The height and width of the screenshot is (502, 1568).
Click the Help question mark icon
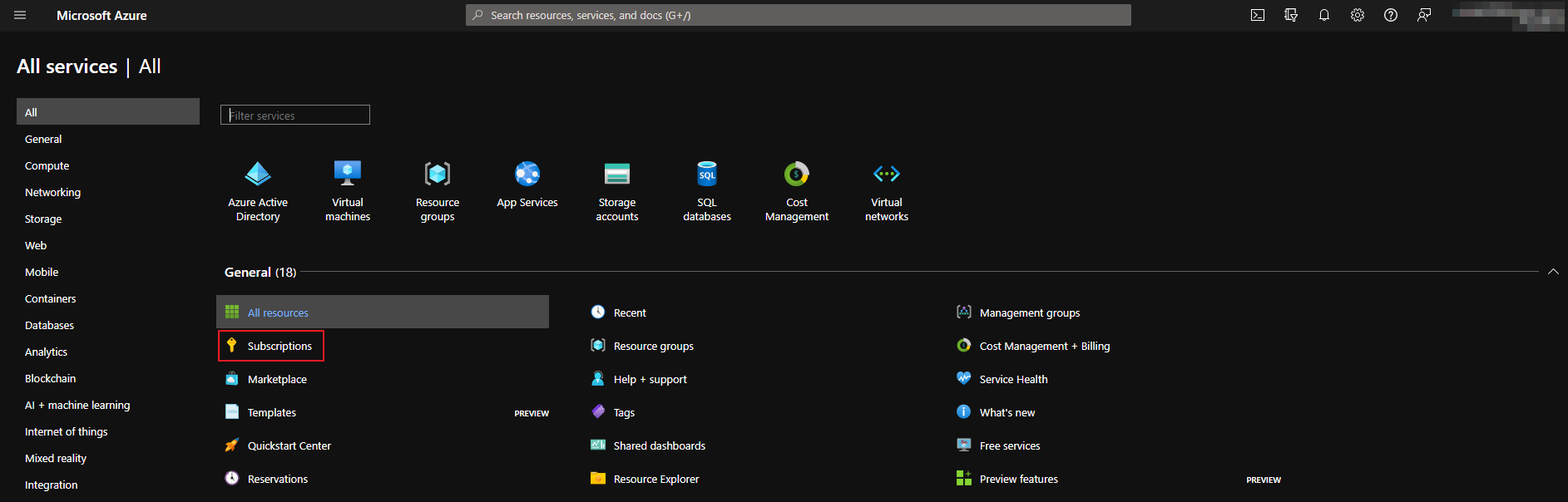click(1391, 15)
